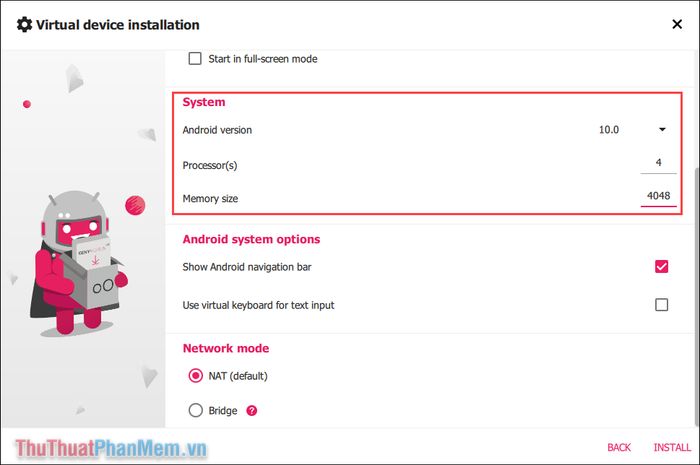The height and width of the screenshot is (465, 700).
Task: Select the Bridge network mode
Action: coord(196,410)
